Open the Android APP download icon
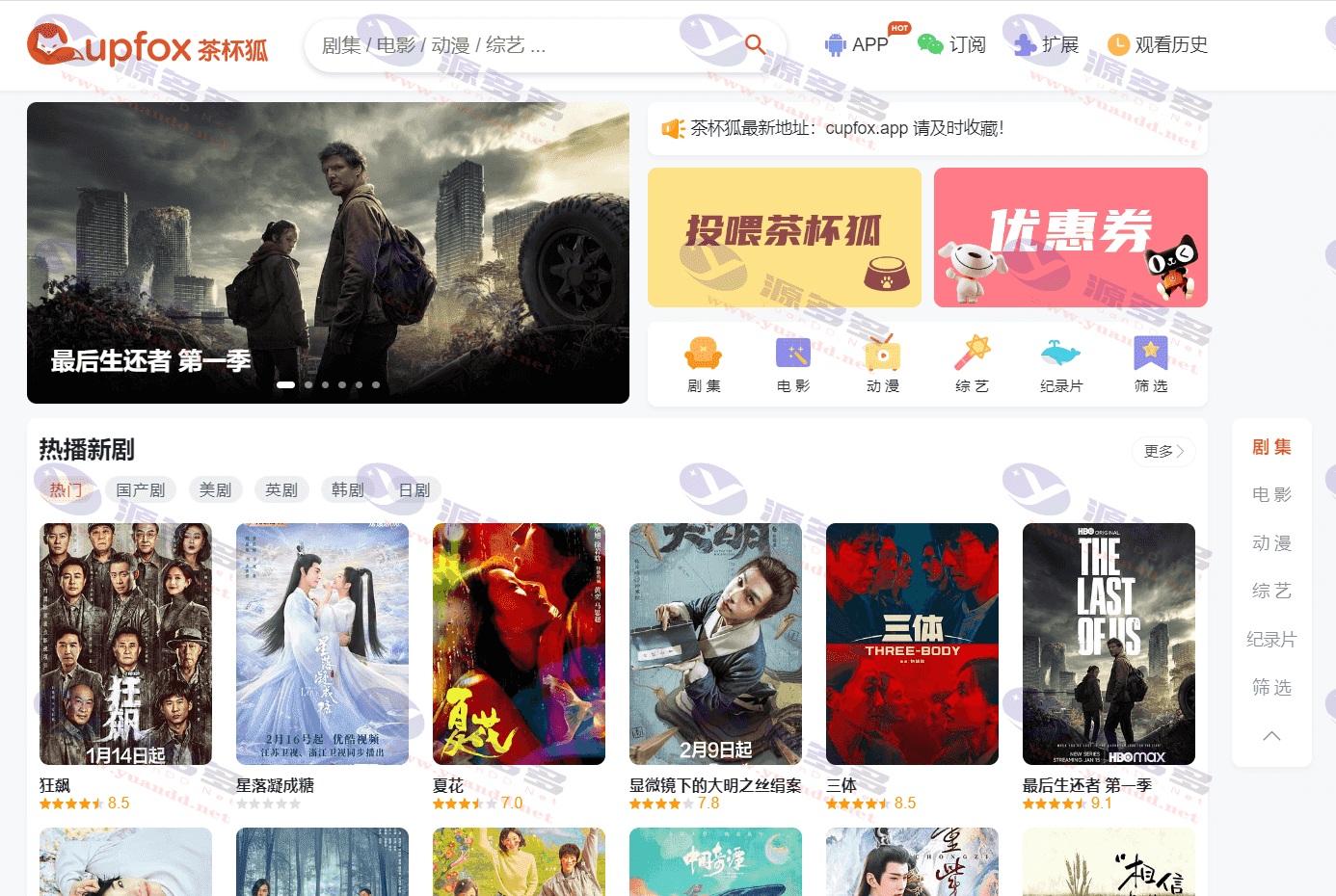 (835, 44)
